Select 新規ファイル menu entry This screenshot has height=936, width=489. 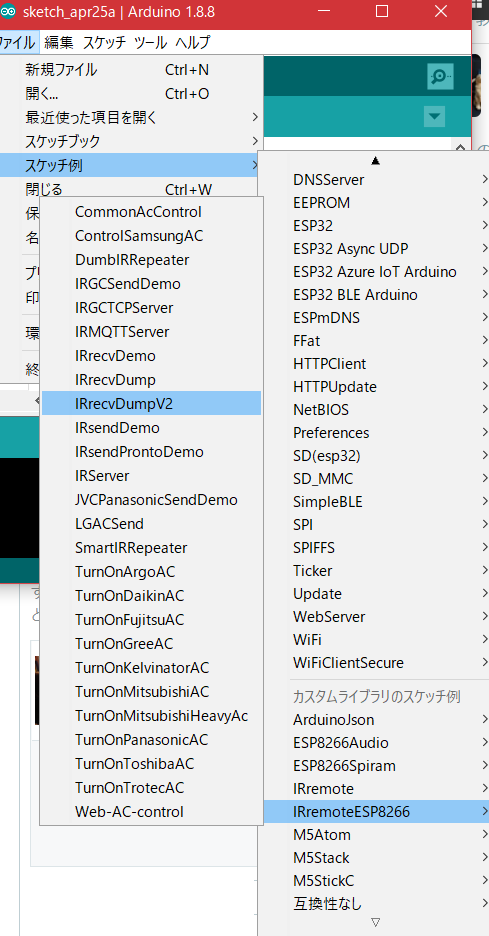point(131,70)
